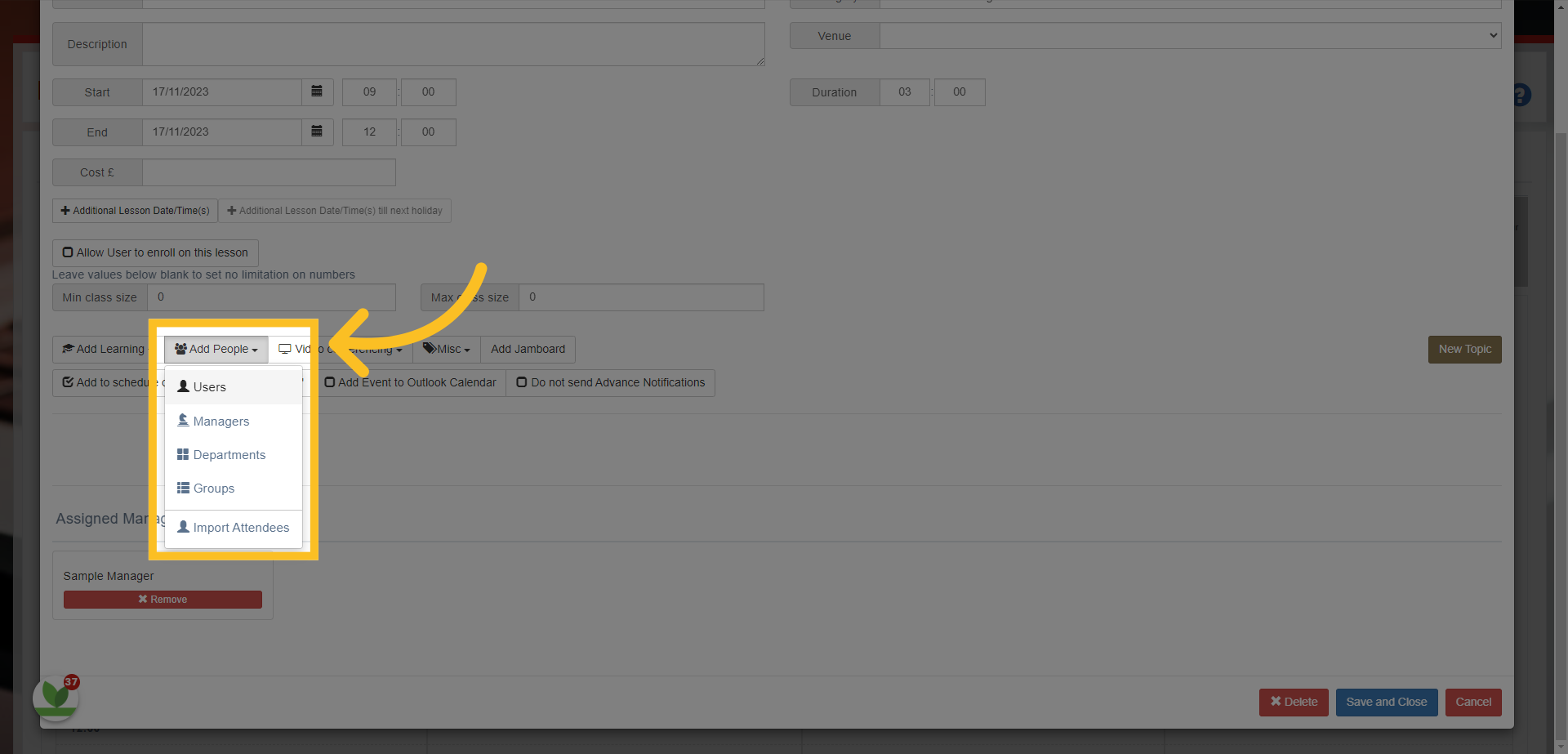Click the New Topic button
This screenshot has height=754, width=1568.
1464,349
